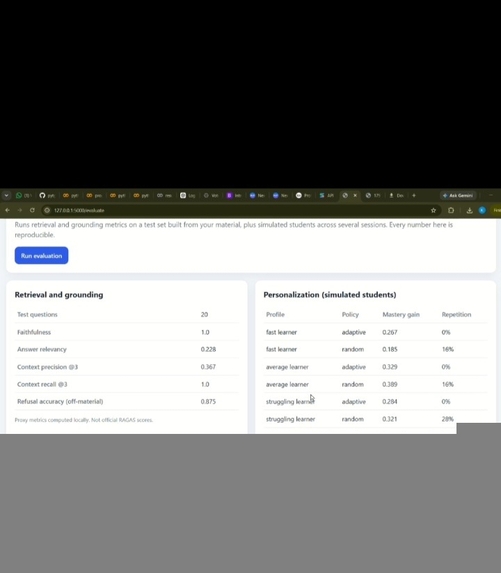This screenshot has height=573, width=501.
Task: Click mastery gain value 0.389
Action: [x=390, y=384]
